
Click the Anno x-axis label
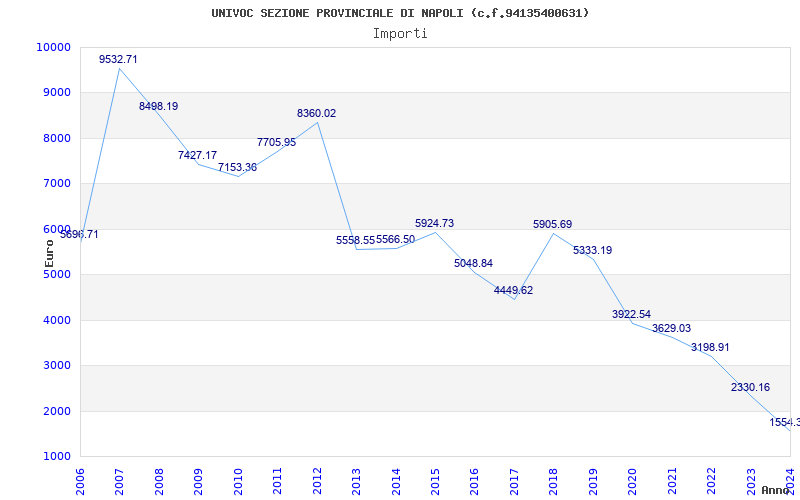[x=775, y=490]
